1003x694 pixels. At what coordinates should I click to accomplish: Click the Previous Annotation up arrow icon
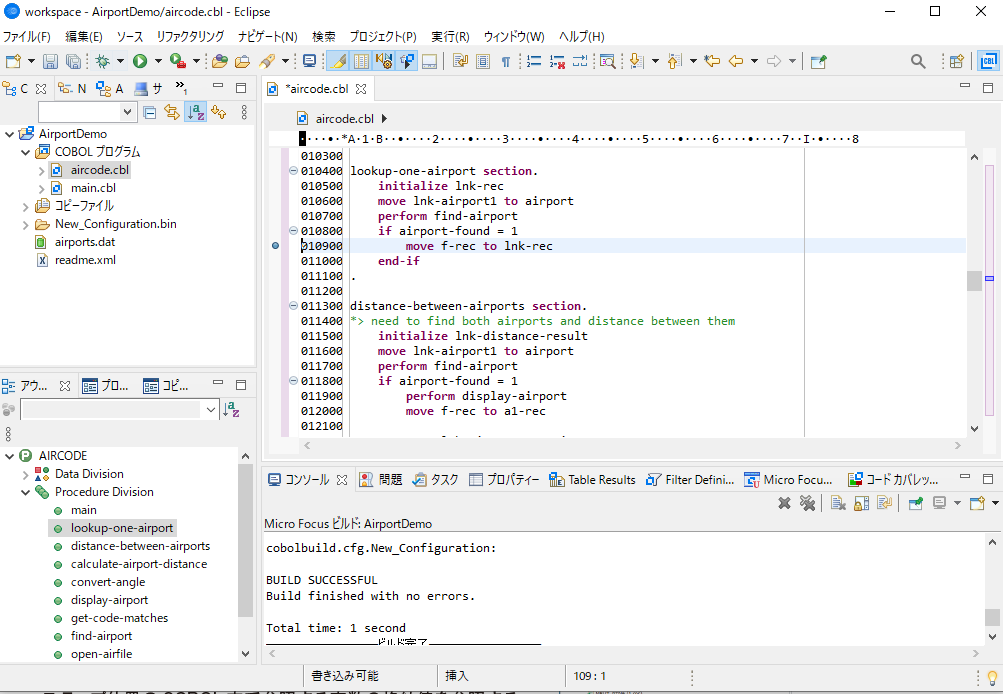pyautogui.click(x=674, y=61)
